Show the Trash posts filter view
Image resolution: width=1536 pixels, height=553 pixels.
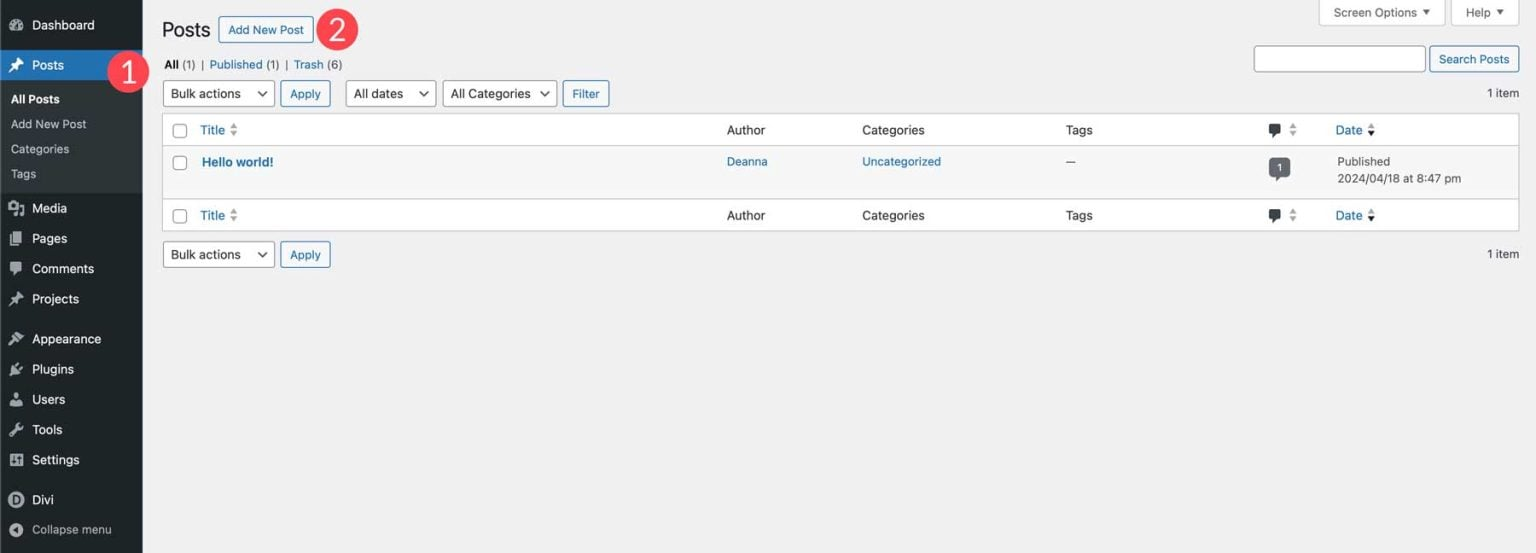pos(308,65)
